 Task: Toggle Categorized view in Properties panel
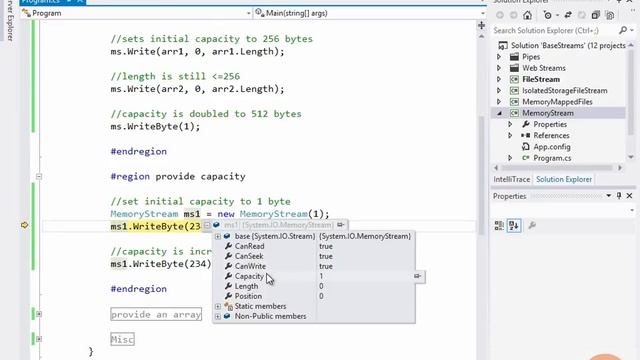coord(499,226)
